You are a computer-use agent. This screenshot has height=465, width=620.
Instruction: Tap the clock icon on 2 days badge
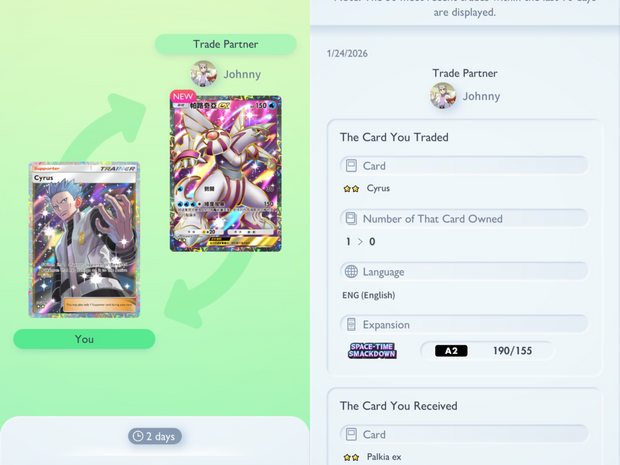[x=138, y=436]
